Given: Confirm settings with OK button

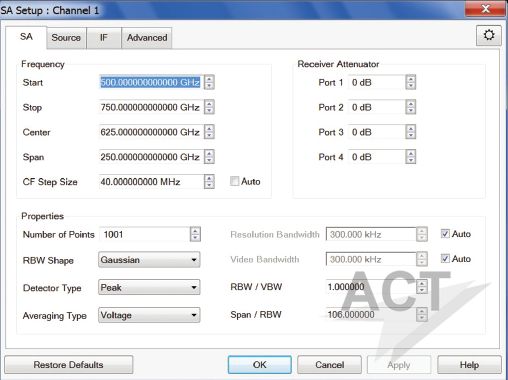Looking at the screenshot, I should click(x=260, y=365).
